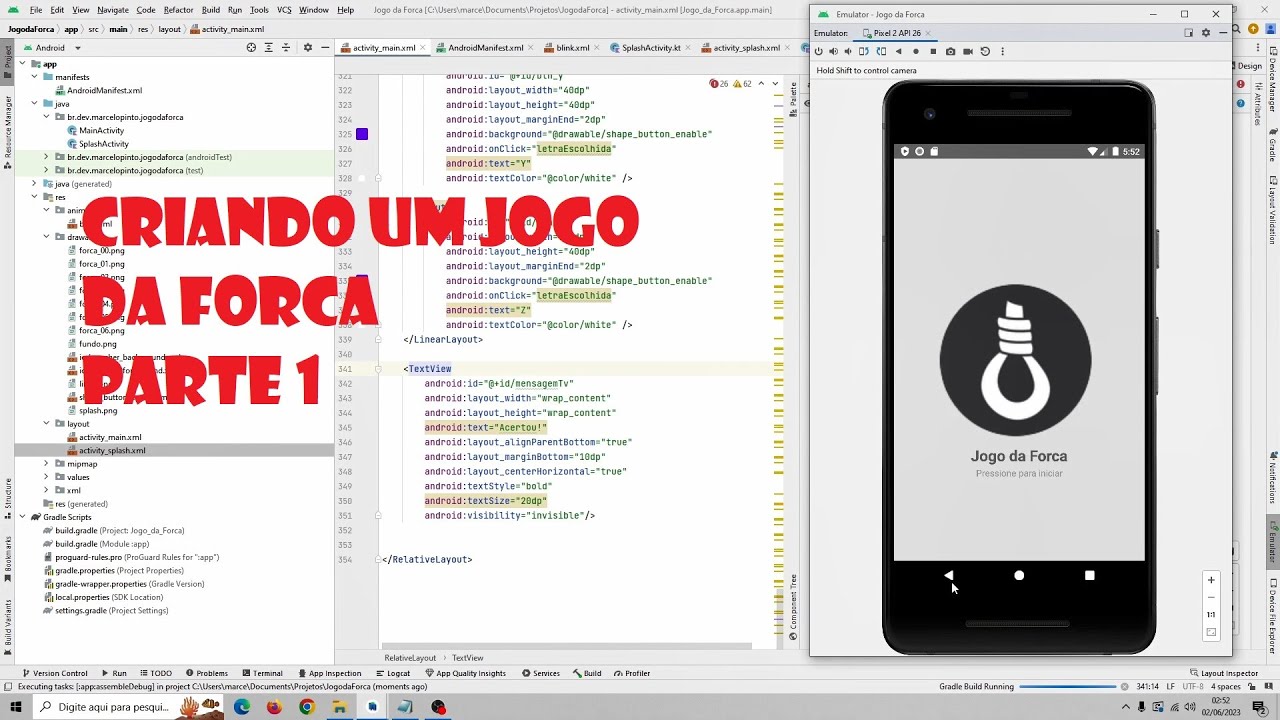Open Project panel settings gear

coord(307,47)
